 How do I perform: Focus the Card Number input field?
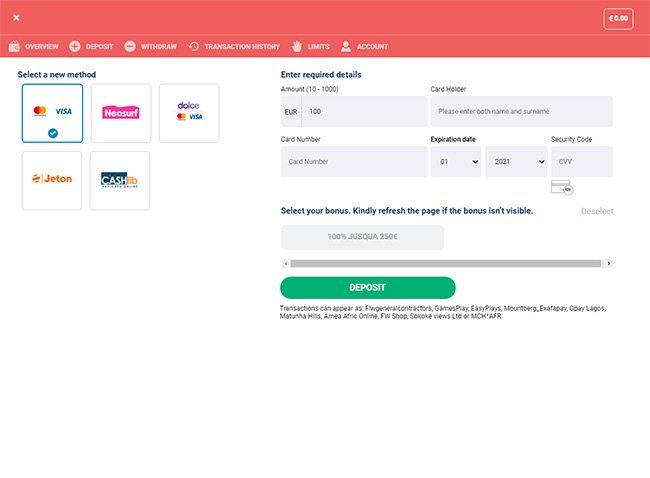click(x=353, y=161)
